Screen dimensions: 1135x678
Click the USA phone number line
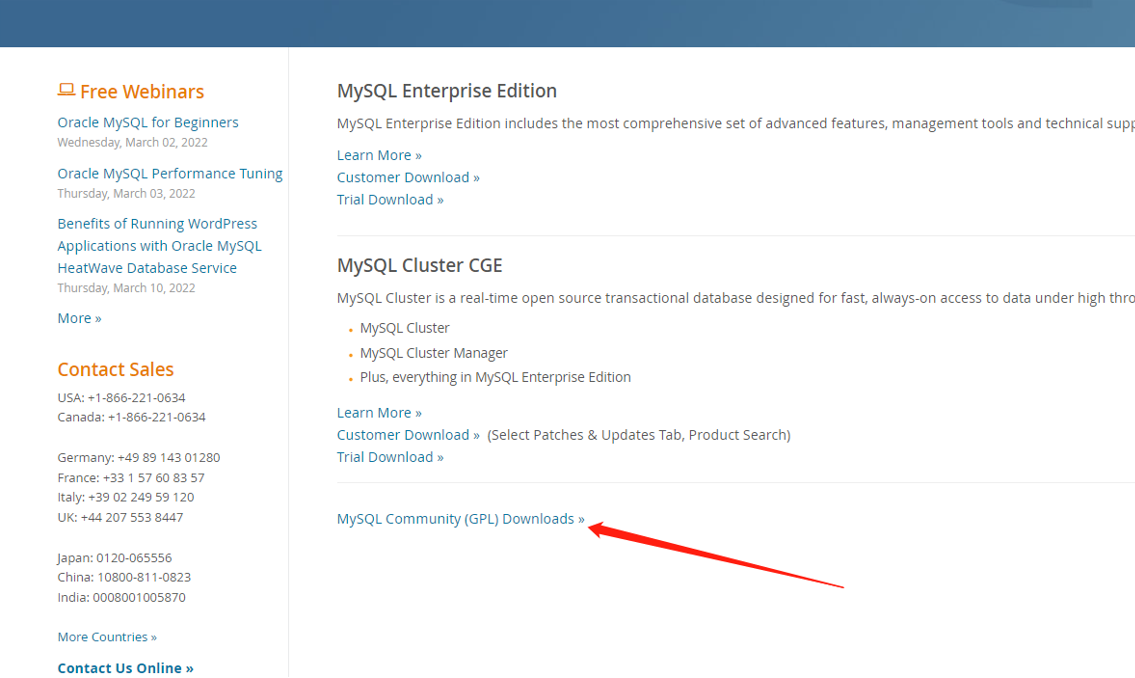[x=122, y=398]
